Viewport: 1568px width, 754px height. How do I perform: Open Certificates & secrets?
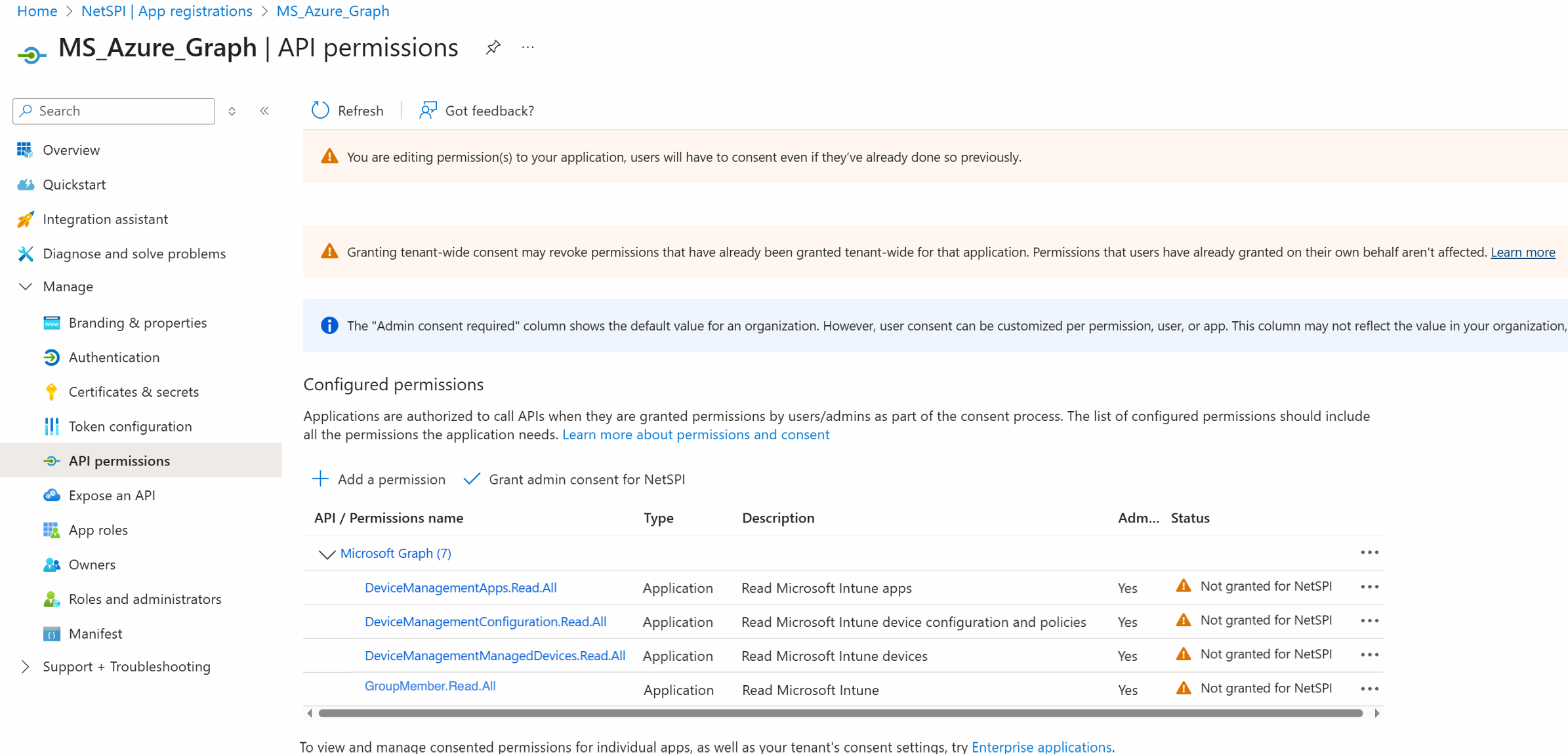(x=133, y=392)
